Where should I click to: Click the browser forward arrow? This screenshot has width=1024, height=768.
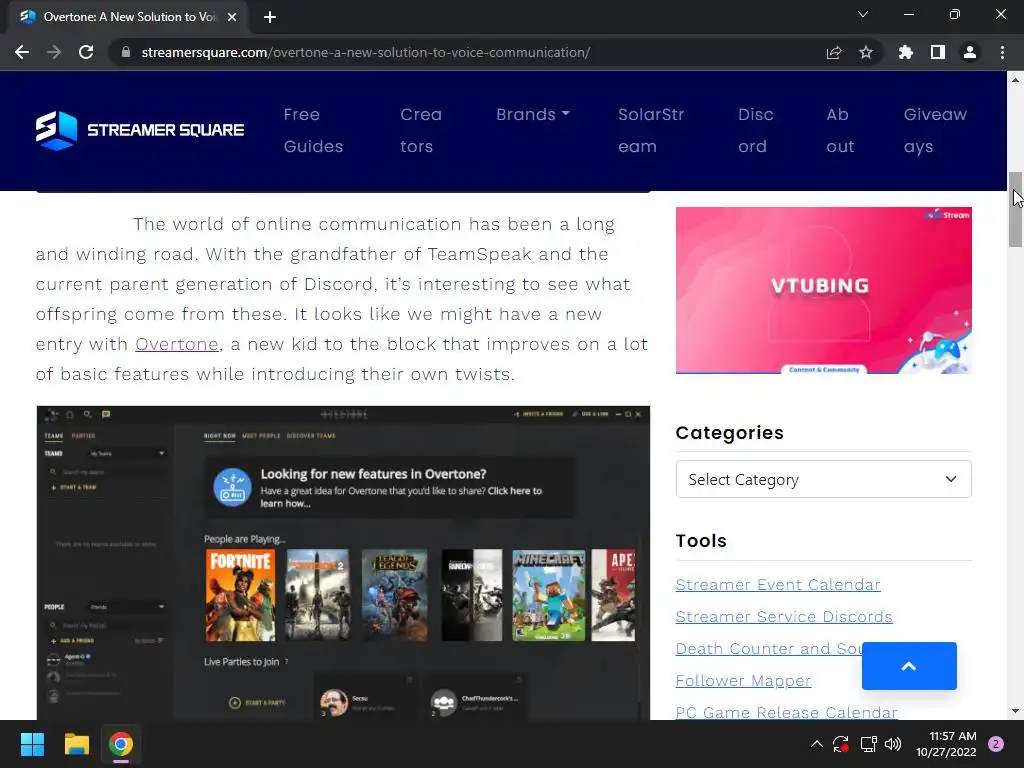[54, 52]
